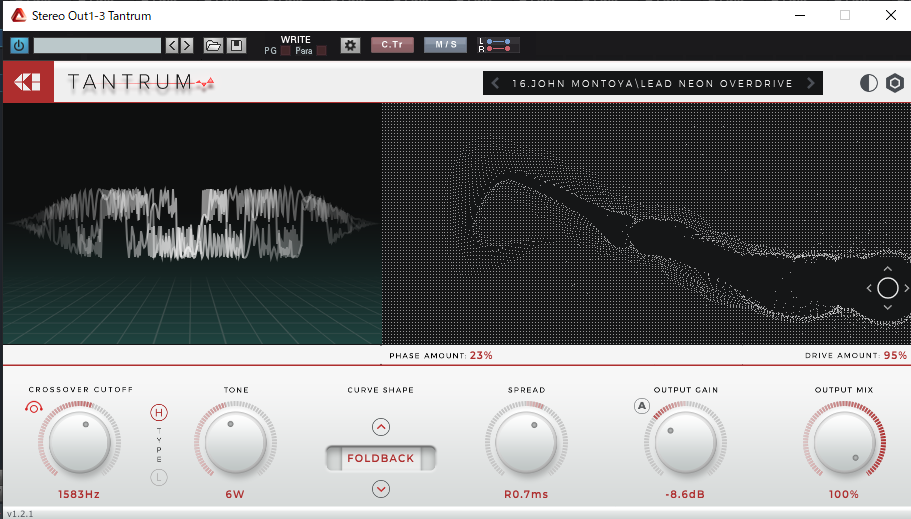Click the Phase Amount 23% value

[481, 355]
